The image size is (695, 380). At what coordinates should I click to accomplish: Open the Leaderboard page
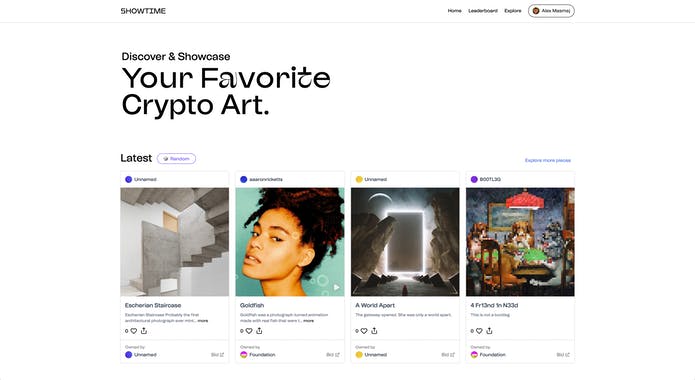coord(483,11)
